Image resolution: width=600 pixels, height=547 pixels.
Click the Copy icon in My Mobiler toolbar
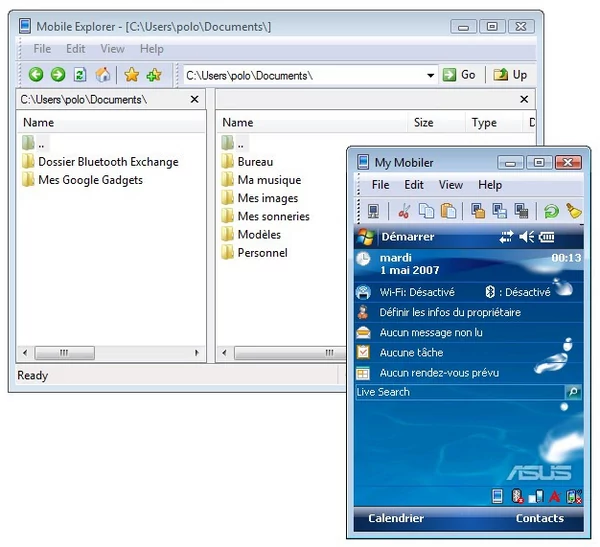tap(426, 211)
